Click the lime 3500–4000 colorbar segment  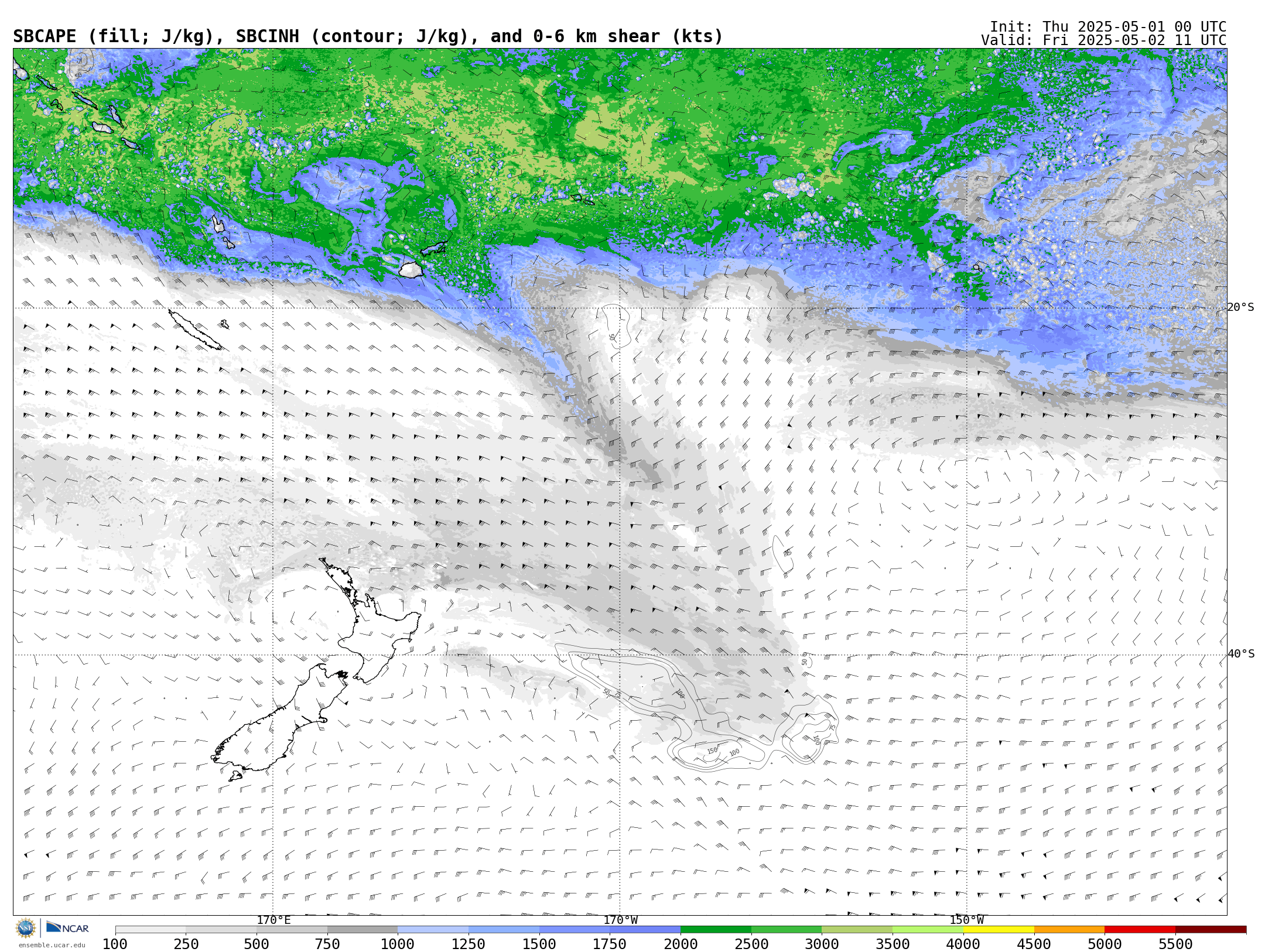[x=928, y=930]
